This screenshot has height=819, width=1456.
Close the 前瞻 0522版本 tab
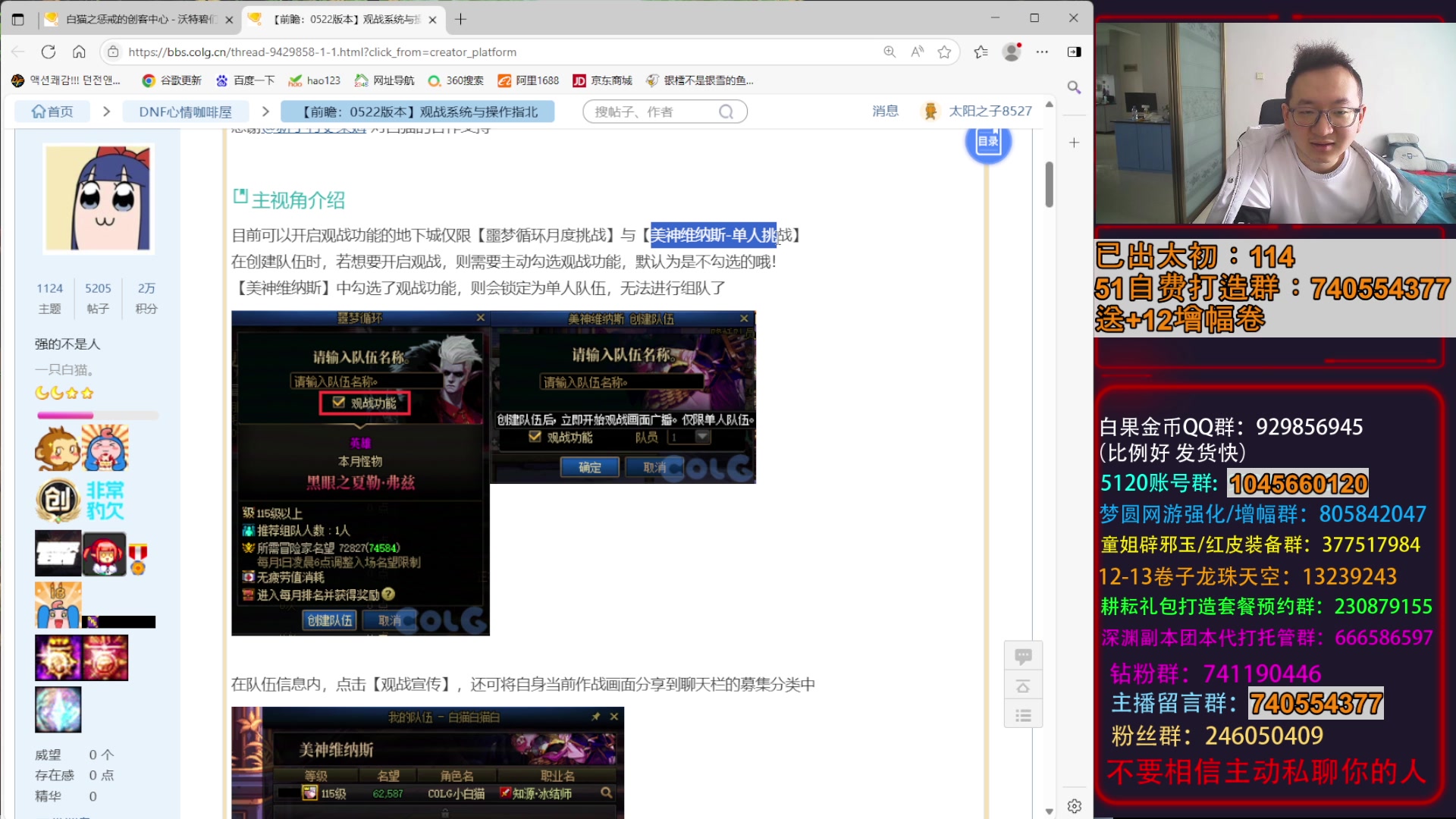click(x=432, y=20)
